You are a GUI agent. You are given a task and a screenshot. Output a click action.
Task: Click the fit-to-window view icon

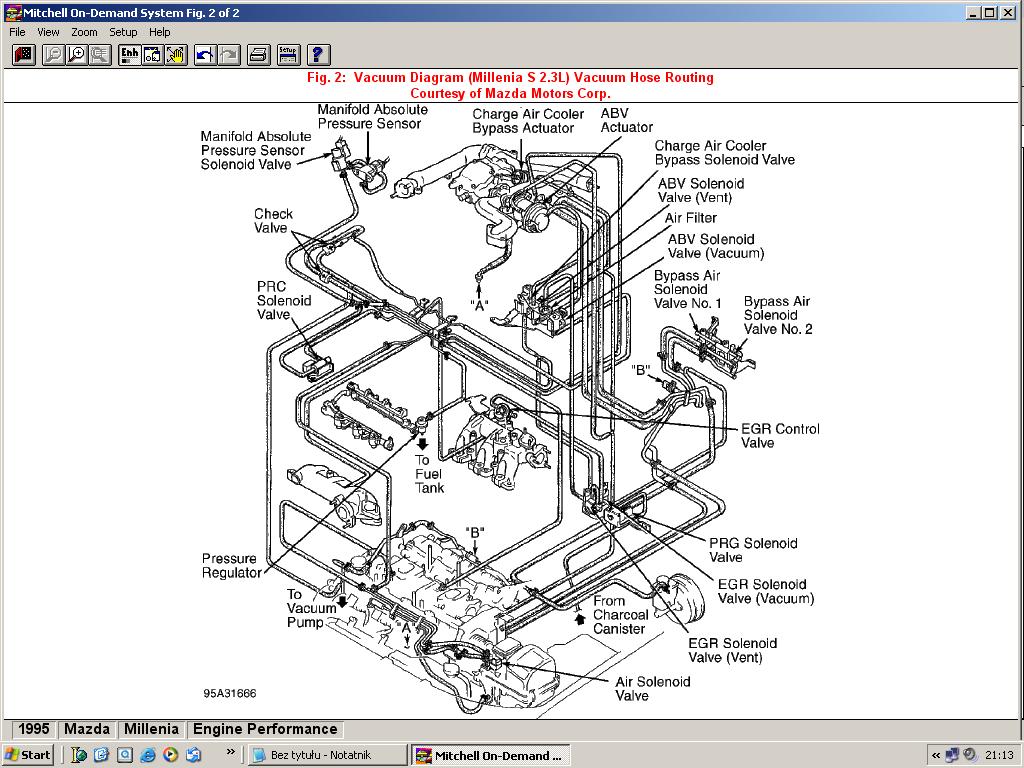pos(152,55)
